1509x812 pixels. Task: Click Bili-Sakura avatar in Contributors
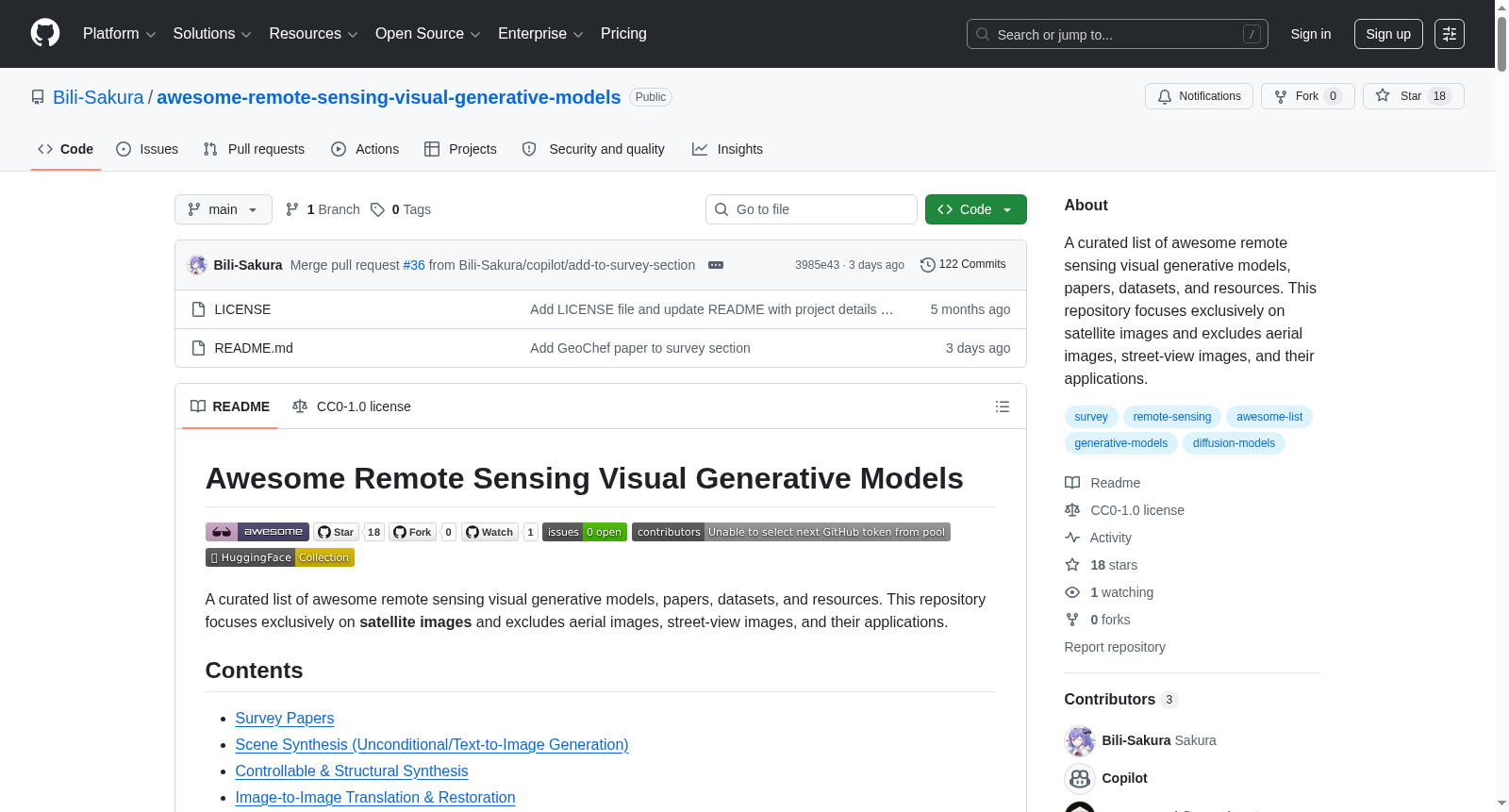pyautogui.click(x=1080, y=740)
